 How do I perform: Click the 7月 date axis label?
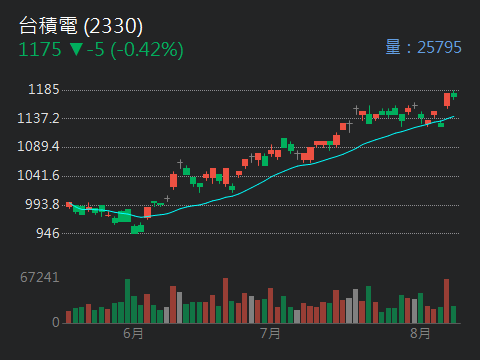point(270,333)
